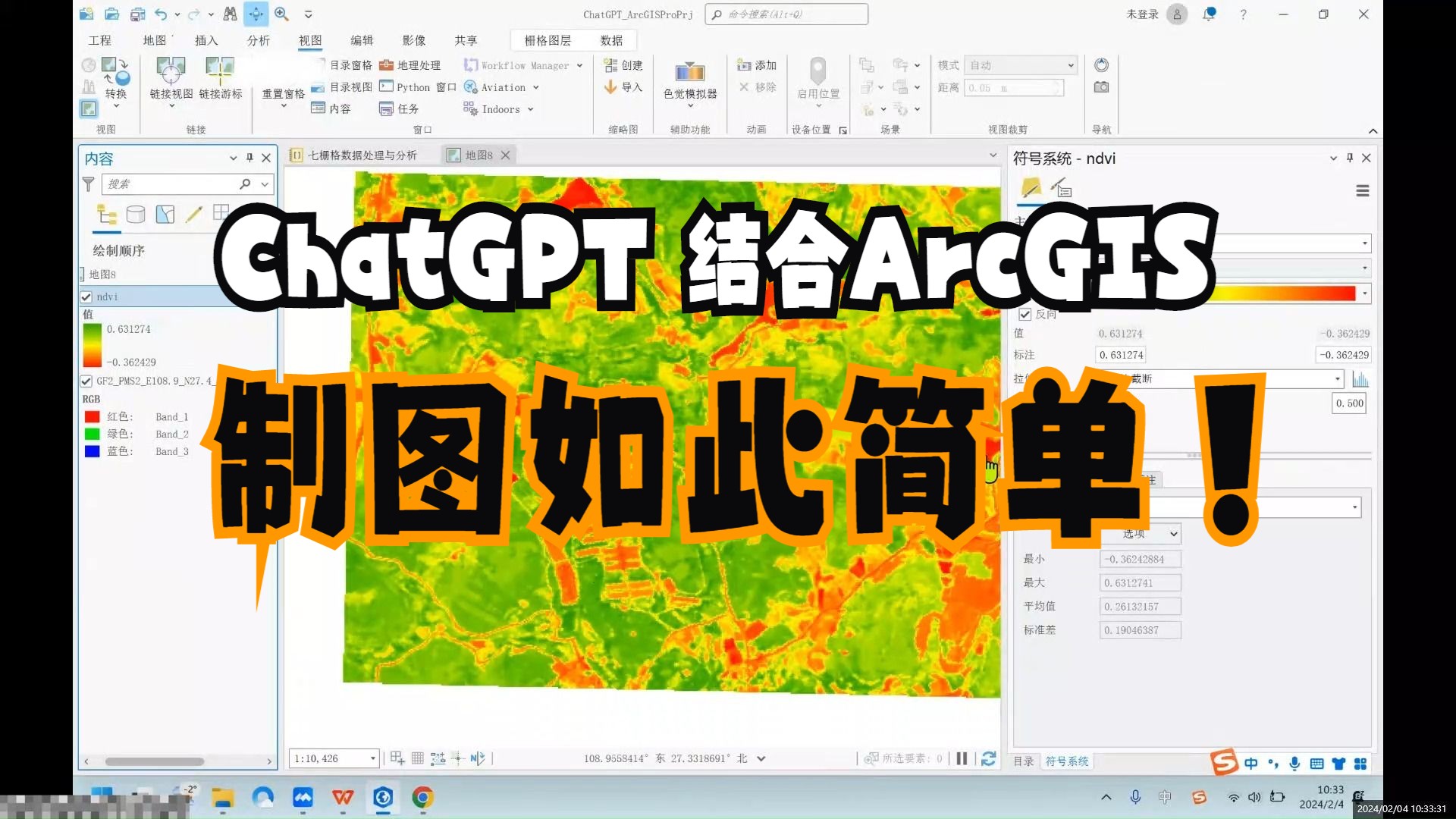Viewport: 1456px width, 819px height.
Task: Collapse the ribbon with the chevron
Action: click(1373, 131)
